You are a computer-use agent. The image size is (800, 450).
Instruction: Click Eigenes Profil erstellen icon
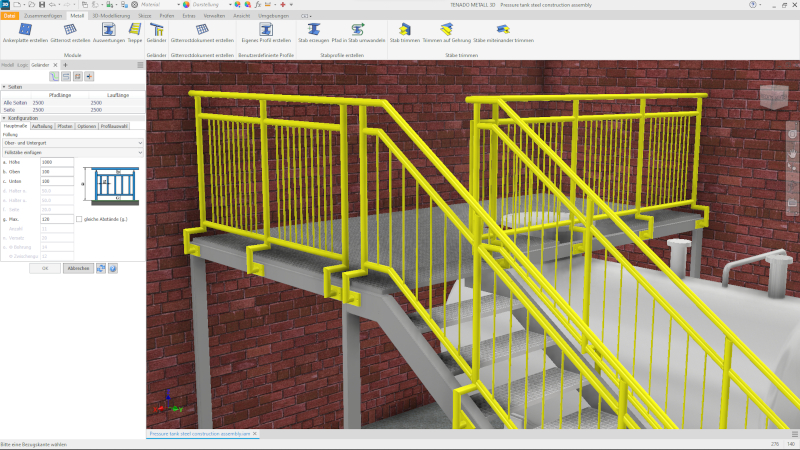pos(267,30)
